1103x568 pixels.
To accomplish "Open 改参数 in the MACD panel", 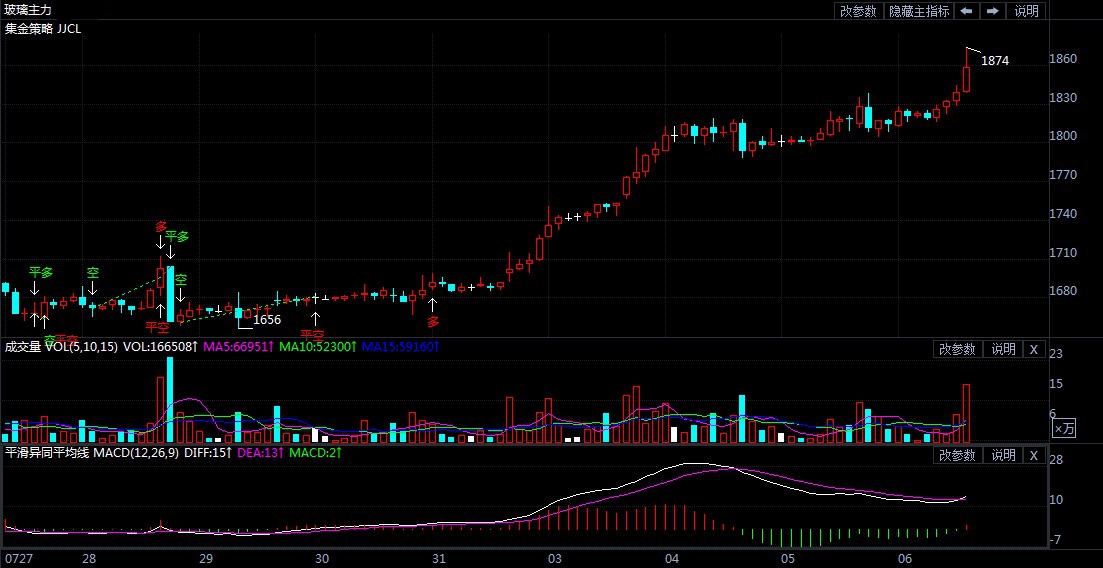I will [956, 455].
